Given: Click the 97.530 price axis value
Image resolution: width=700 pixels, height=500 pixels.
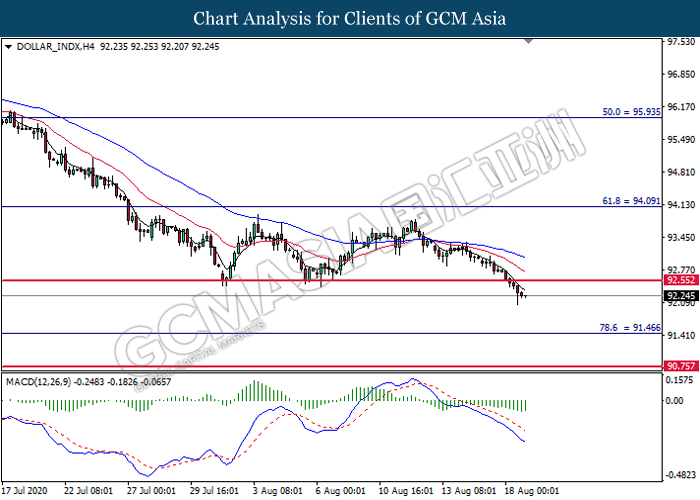Looking at the screenshot, I should [681, 42].
